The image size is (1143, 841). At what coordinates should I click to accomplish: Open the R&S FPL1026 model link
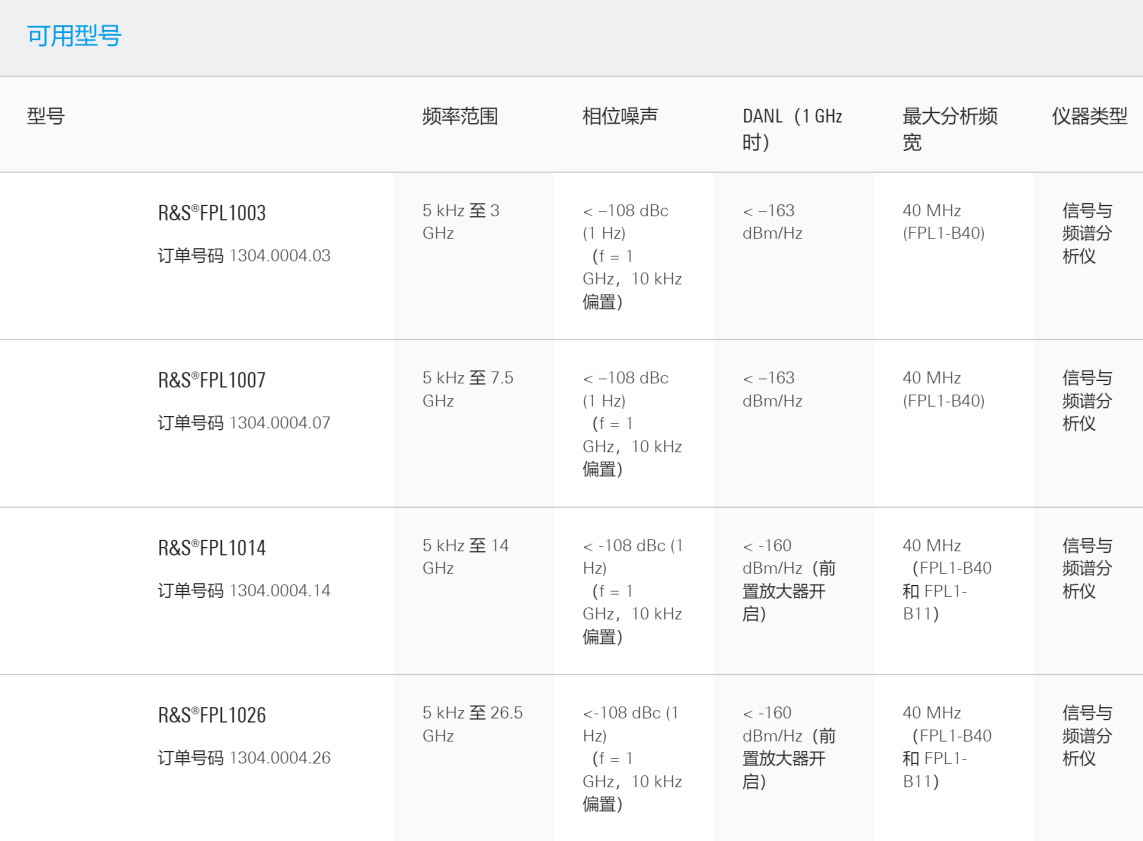tap(212, 715)
